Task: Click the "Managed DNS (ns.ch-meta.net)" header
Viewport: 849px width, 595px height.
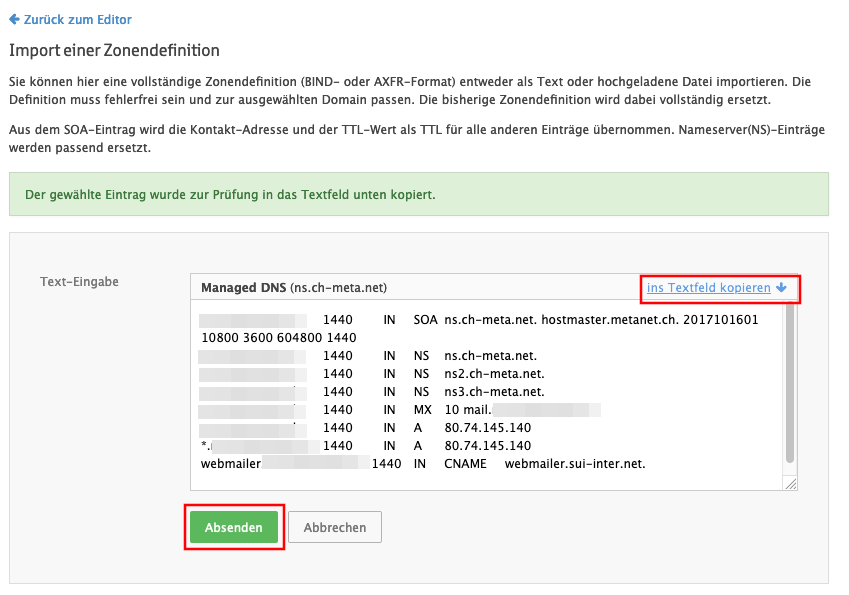Action: coord(294,288)
